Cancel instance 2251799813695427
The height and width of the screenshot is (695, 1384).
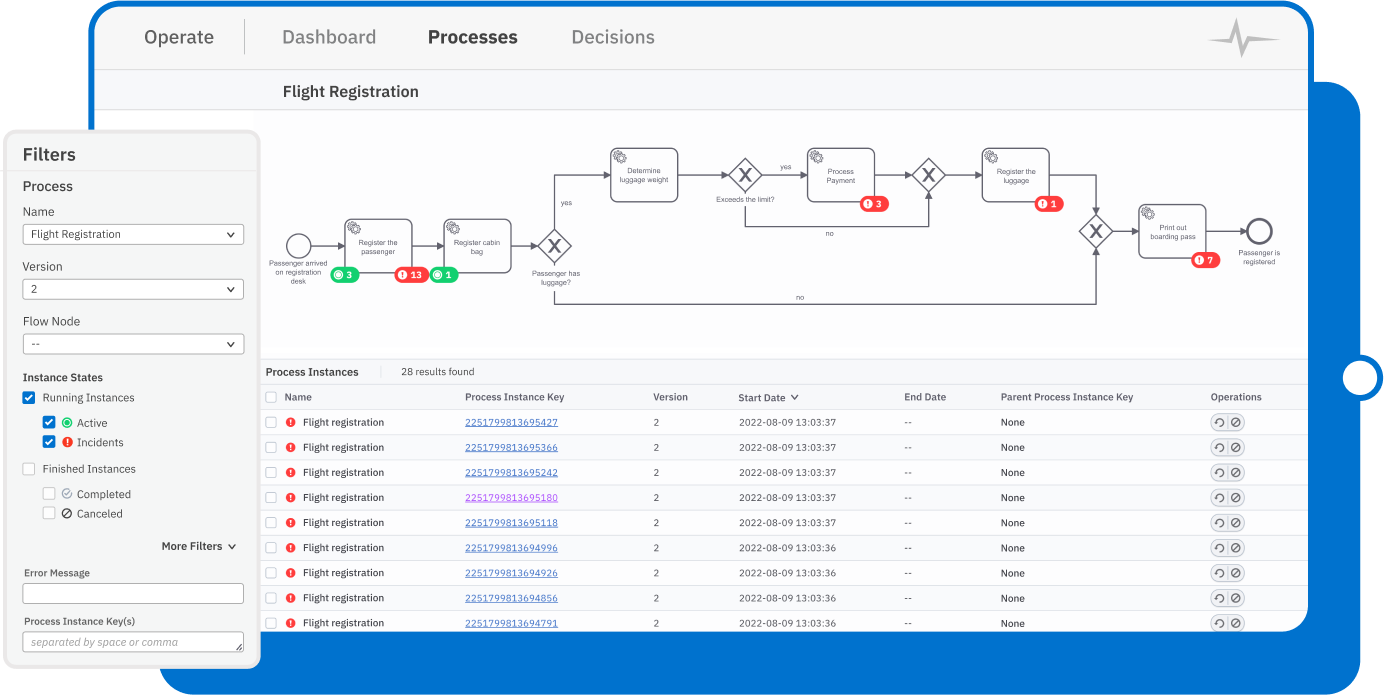pos(1236,423)
